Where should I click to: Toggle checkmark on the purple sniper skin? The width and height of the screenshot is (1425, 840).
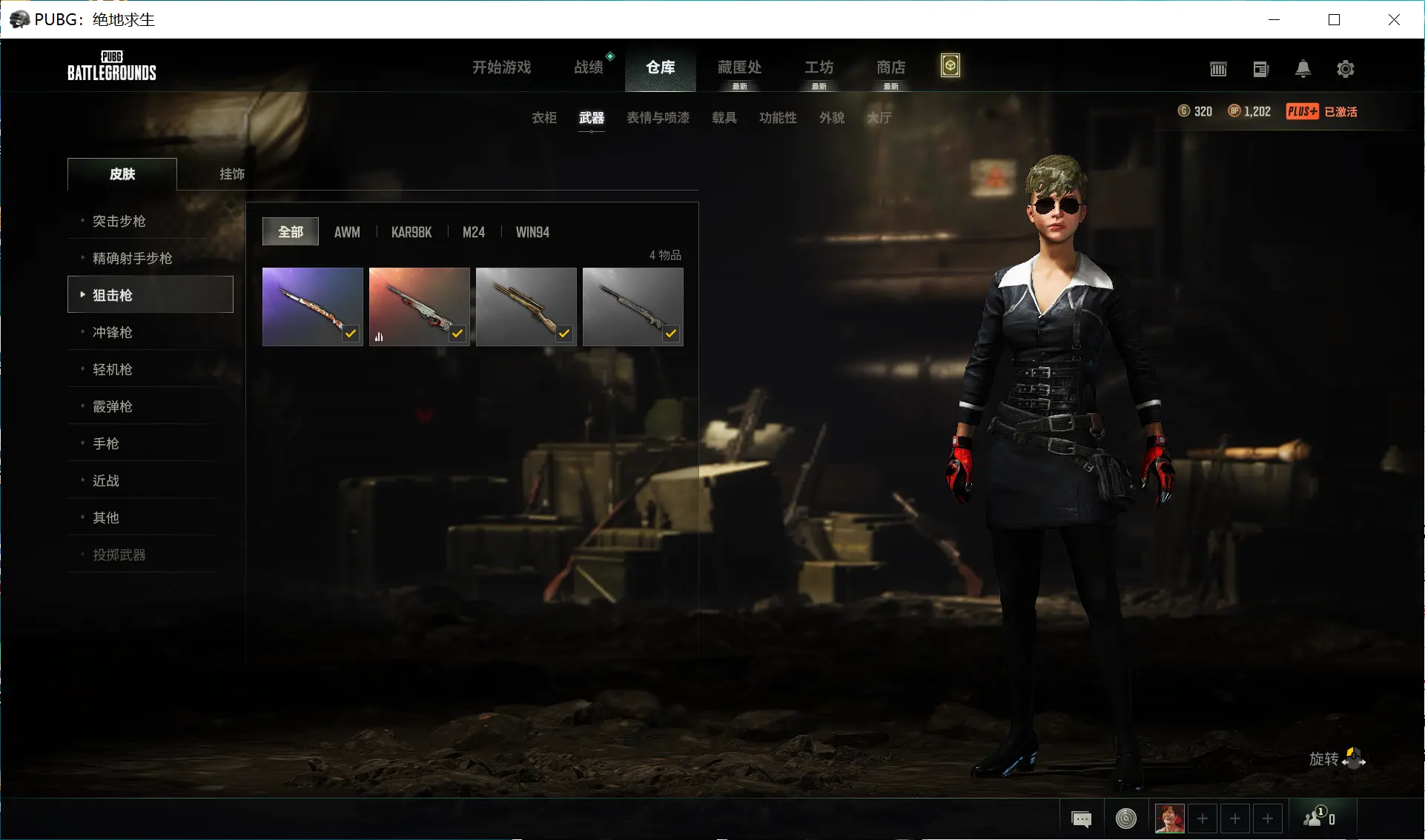pos(351,334)
